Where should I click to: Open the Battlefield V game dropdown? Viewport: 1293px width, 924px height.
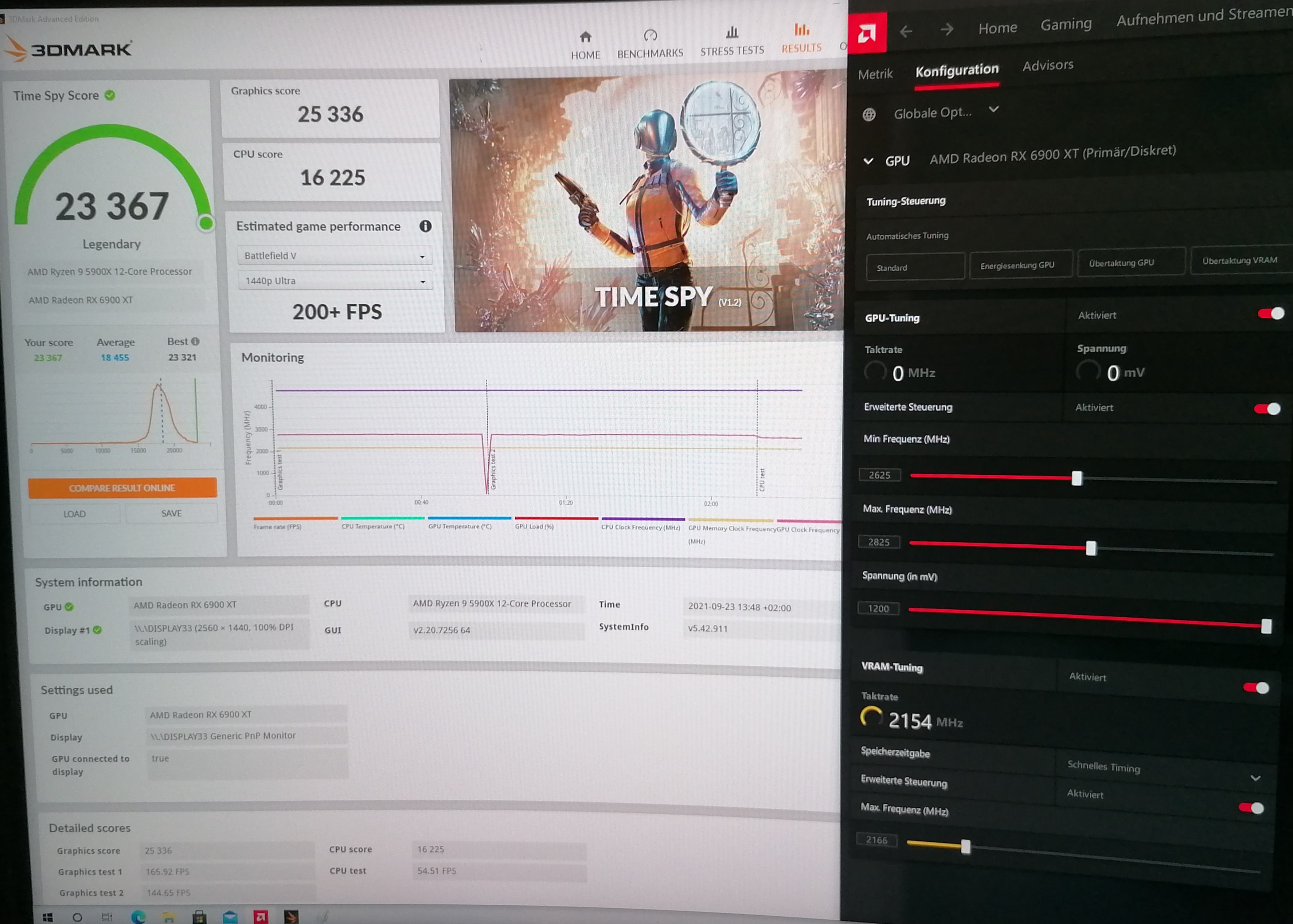click(335, 256)
